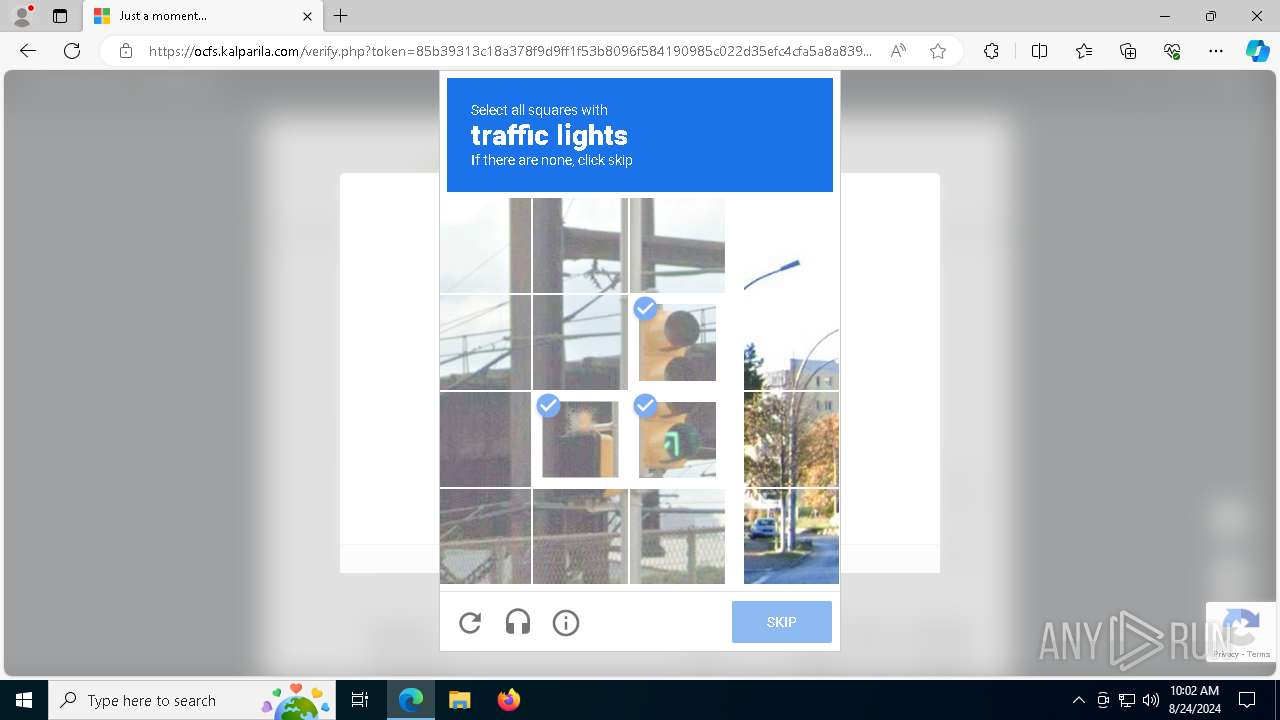
Task: Select the autumn trees tile
Action: pos(791,439)
